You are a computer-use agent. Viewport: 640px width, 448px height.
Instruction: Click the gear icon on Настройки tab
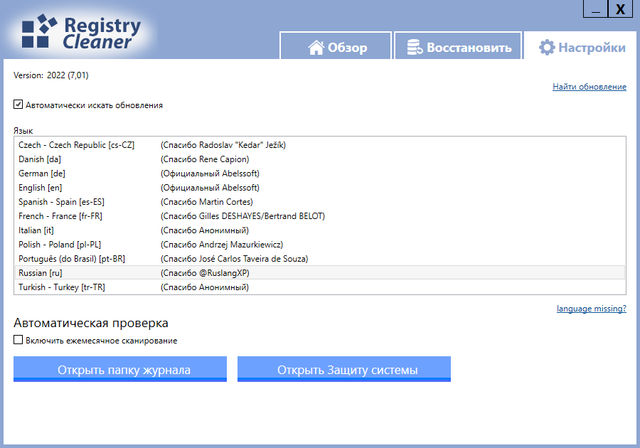click(547, 47)
